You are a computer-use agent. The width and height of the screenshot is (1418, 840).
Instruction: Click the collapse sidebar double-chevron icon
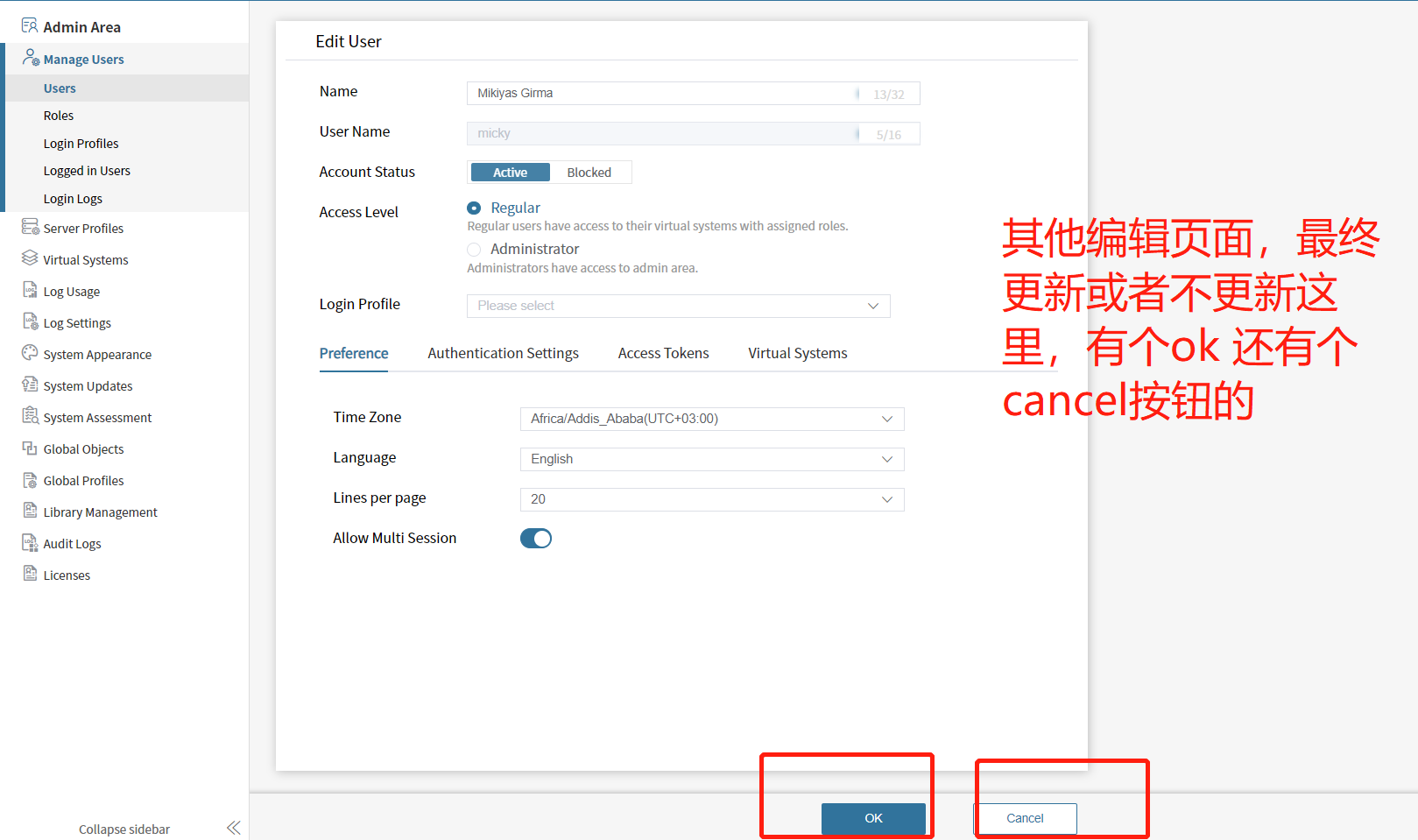click(233, 828)
